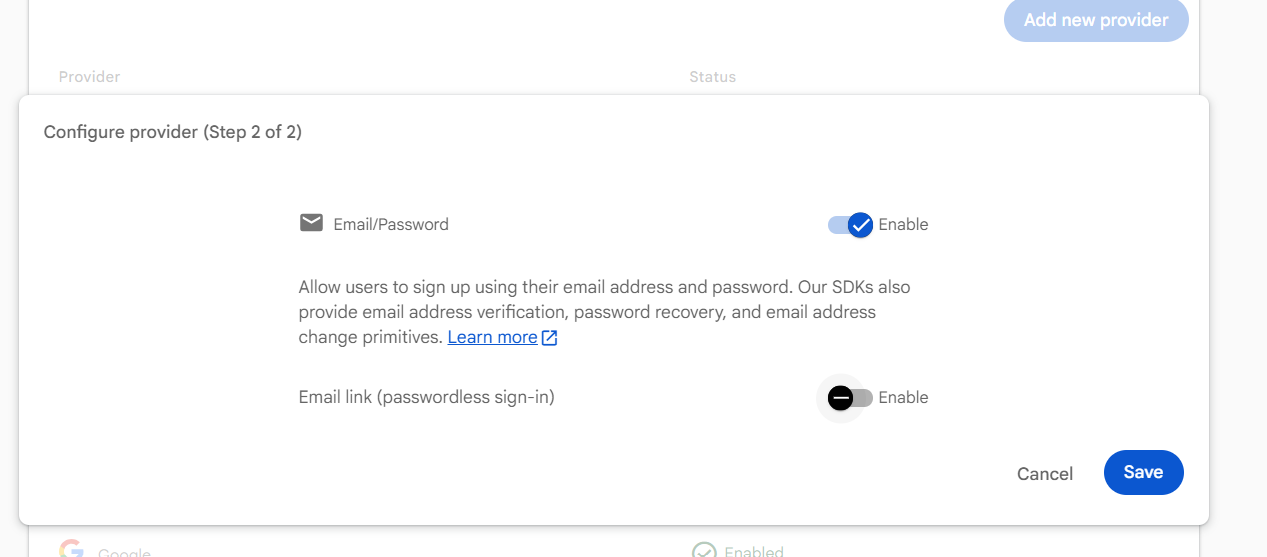Save the provider settings
This screenshot has height=557, width=1267.
(x=1143, y=472)
